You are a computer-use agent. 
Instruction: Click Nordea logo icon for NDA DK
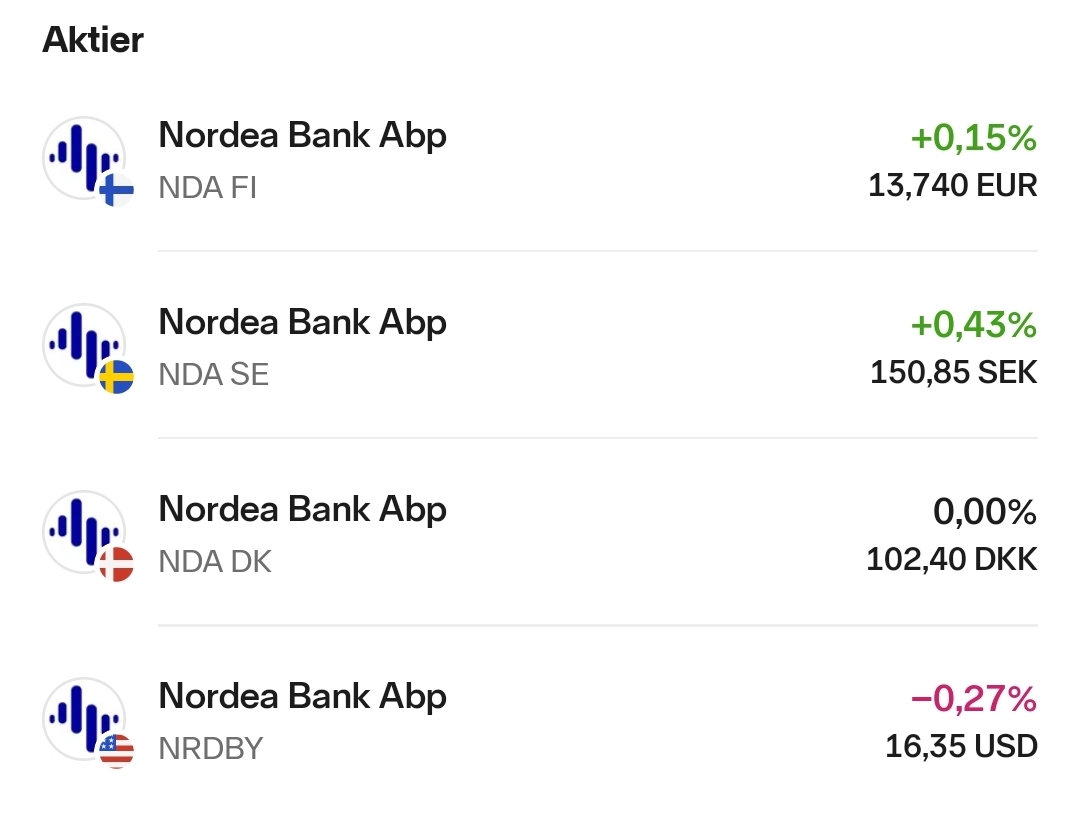82,530
